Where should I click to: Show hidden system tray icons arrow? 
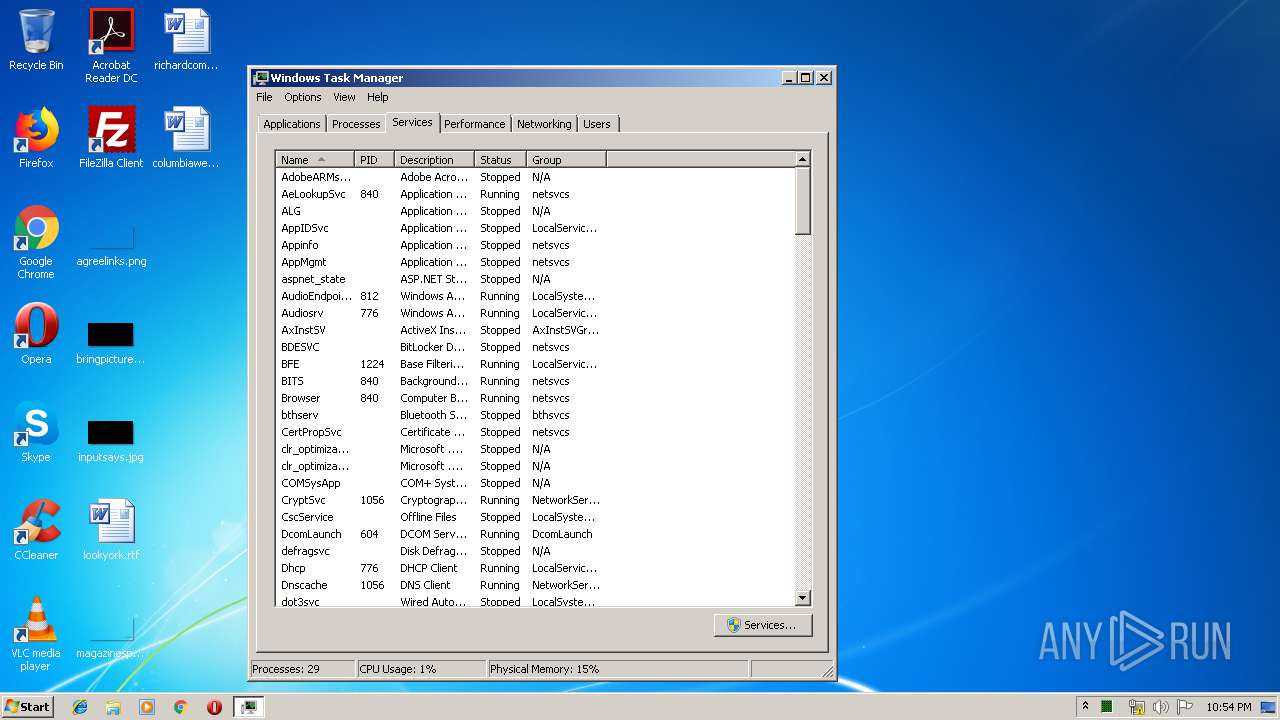tap(1085, 706)
